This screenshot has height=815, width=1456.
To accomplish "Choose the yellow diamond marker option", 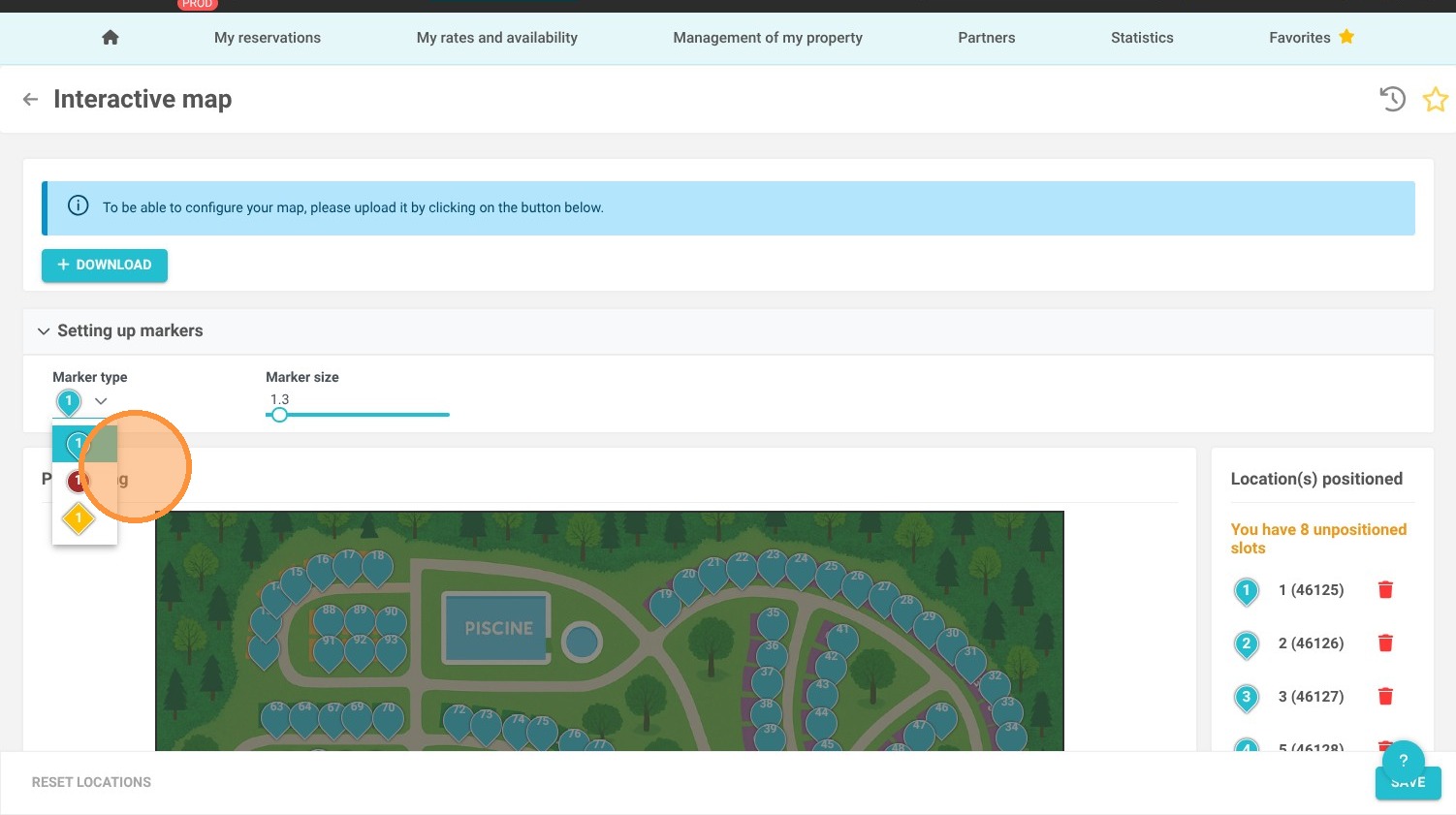I will 79,518.
